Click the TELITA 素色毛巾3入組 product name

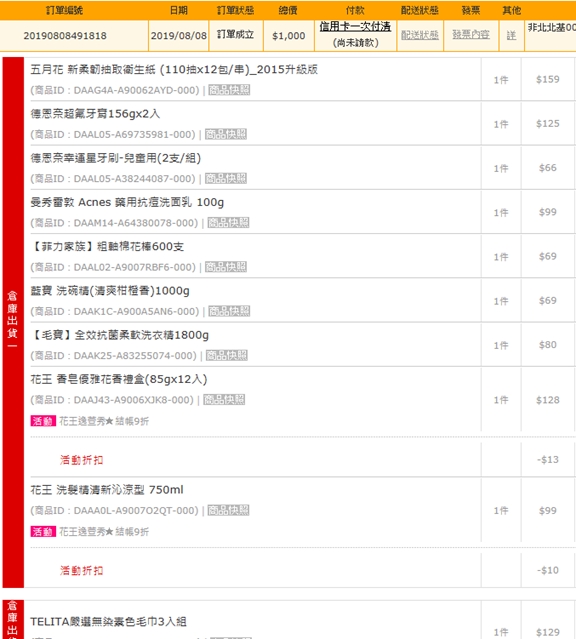pos(108,622)
